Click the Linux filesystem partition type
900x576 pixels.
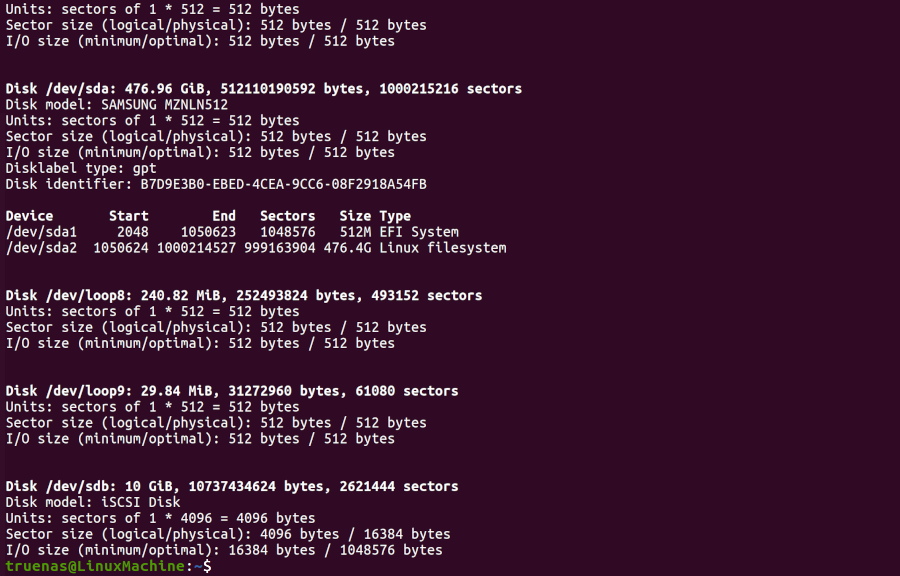pyautogui.click(x=443, y=248)
